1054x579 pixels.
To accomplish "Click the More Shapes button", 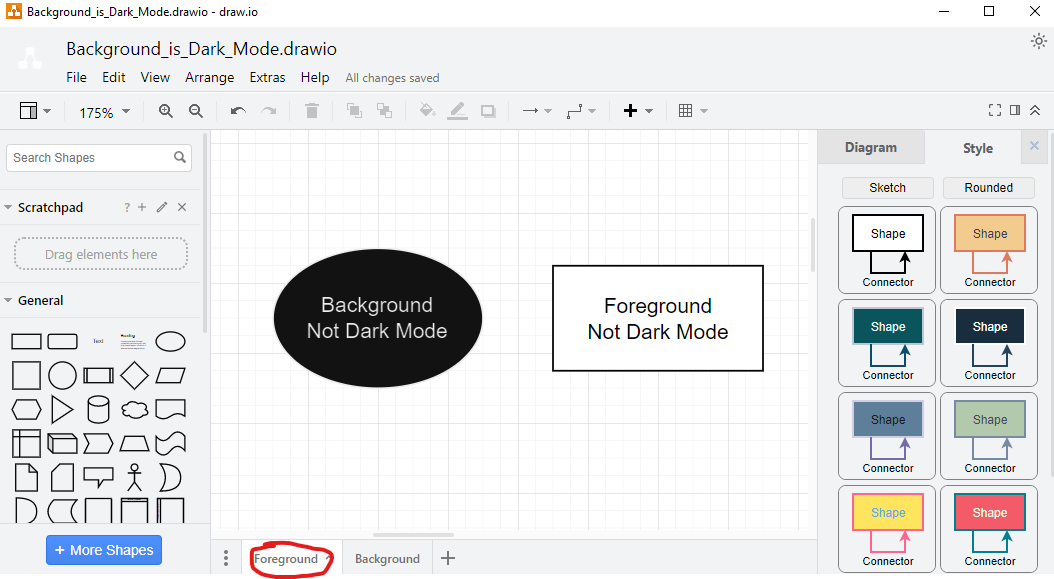I will point(103,550).
